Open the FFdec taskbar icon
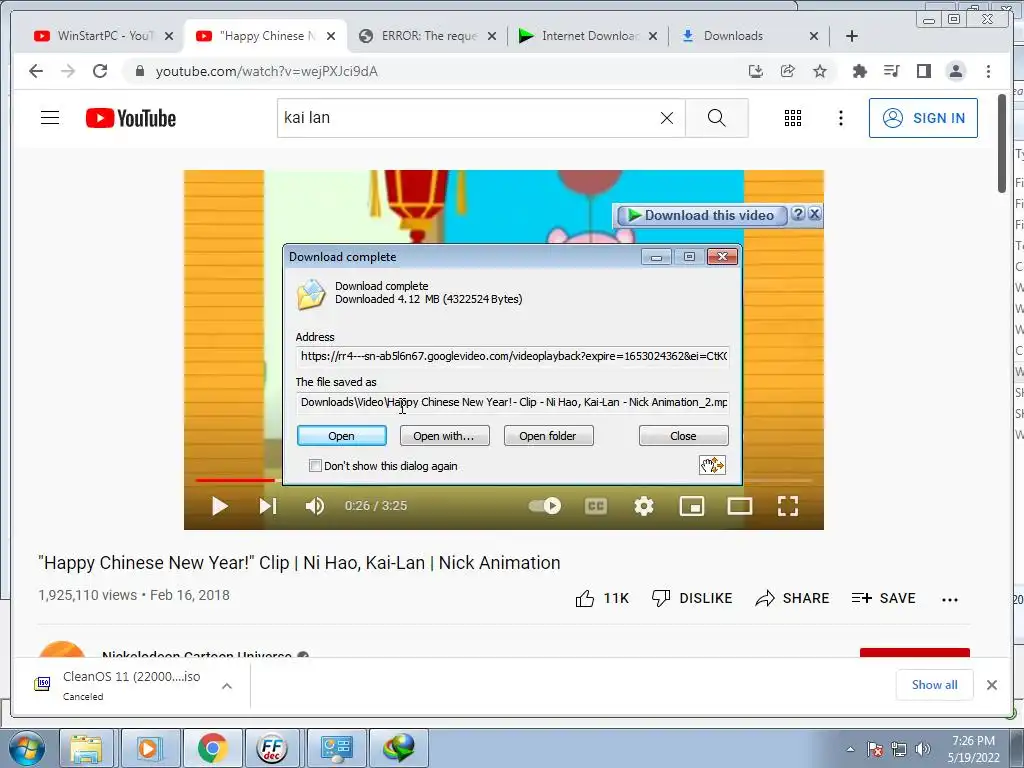This screenshot has height=768, width=1024. 272,748
